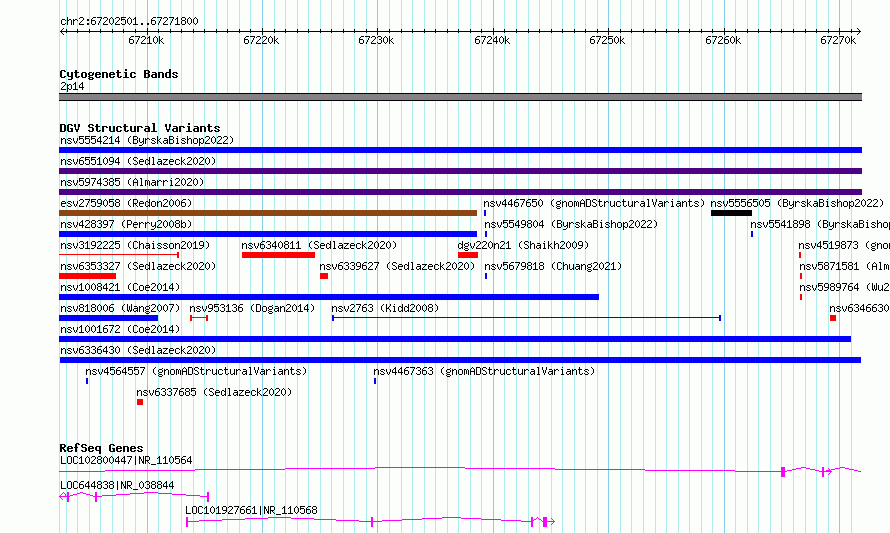Viewport: 890px width, 533px height.
Task: Click esv2759058 (Redon2006) brown variant bar
Action: click(x=268, y=213)
